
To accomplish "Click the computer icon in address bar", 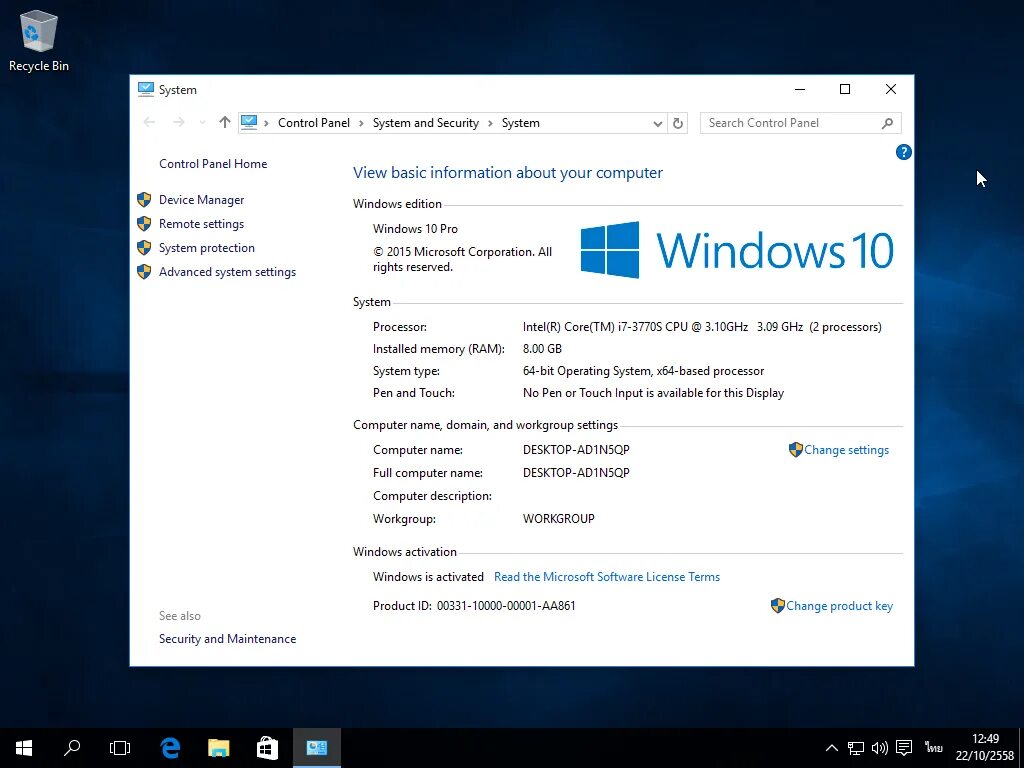I will click(x=249, y=122).
